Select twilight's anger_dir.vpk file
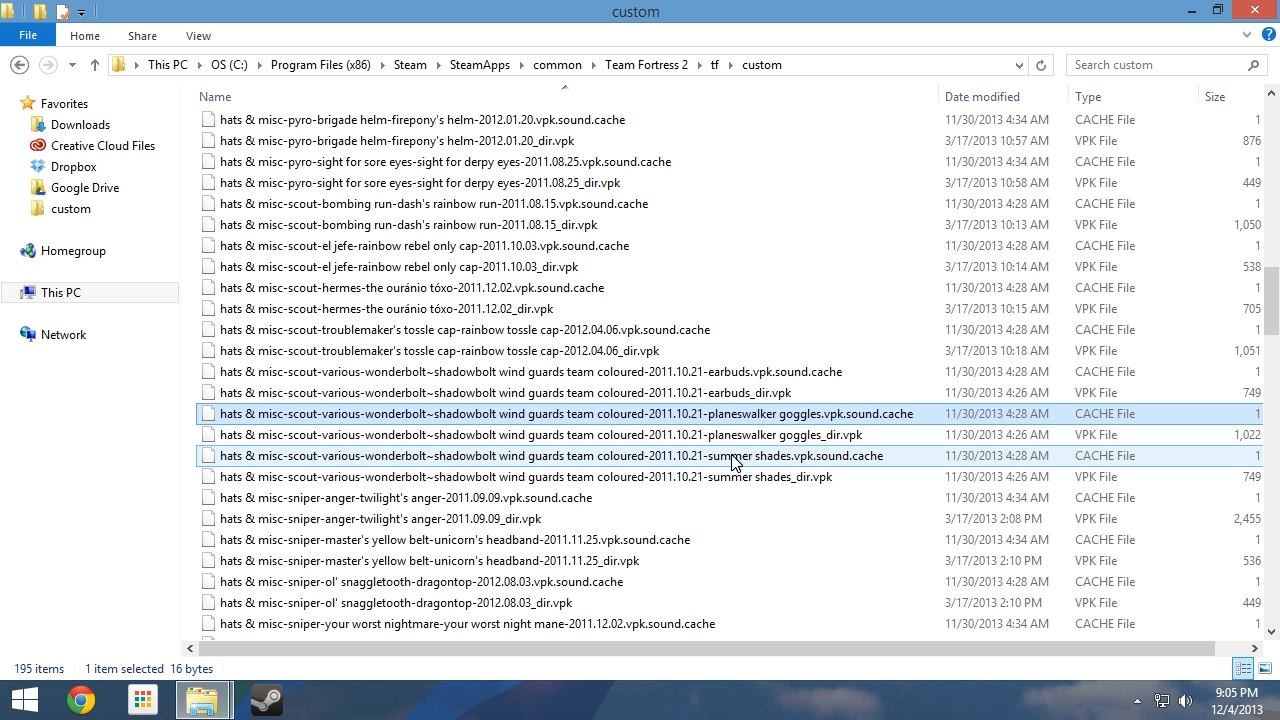The height and width of the screenshot is (720, 1280). 380,519
